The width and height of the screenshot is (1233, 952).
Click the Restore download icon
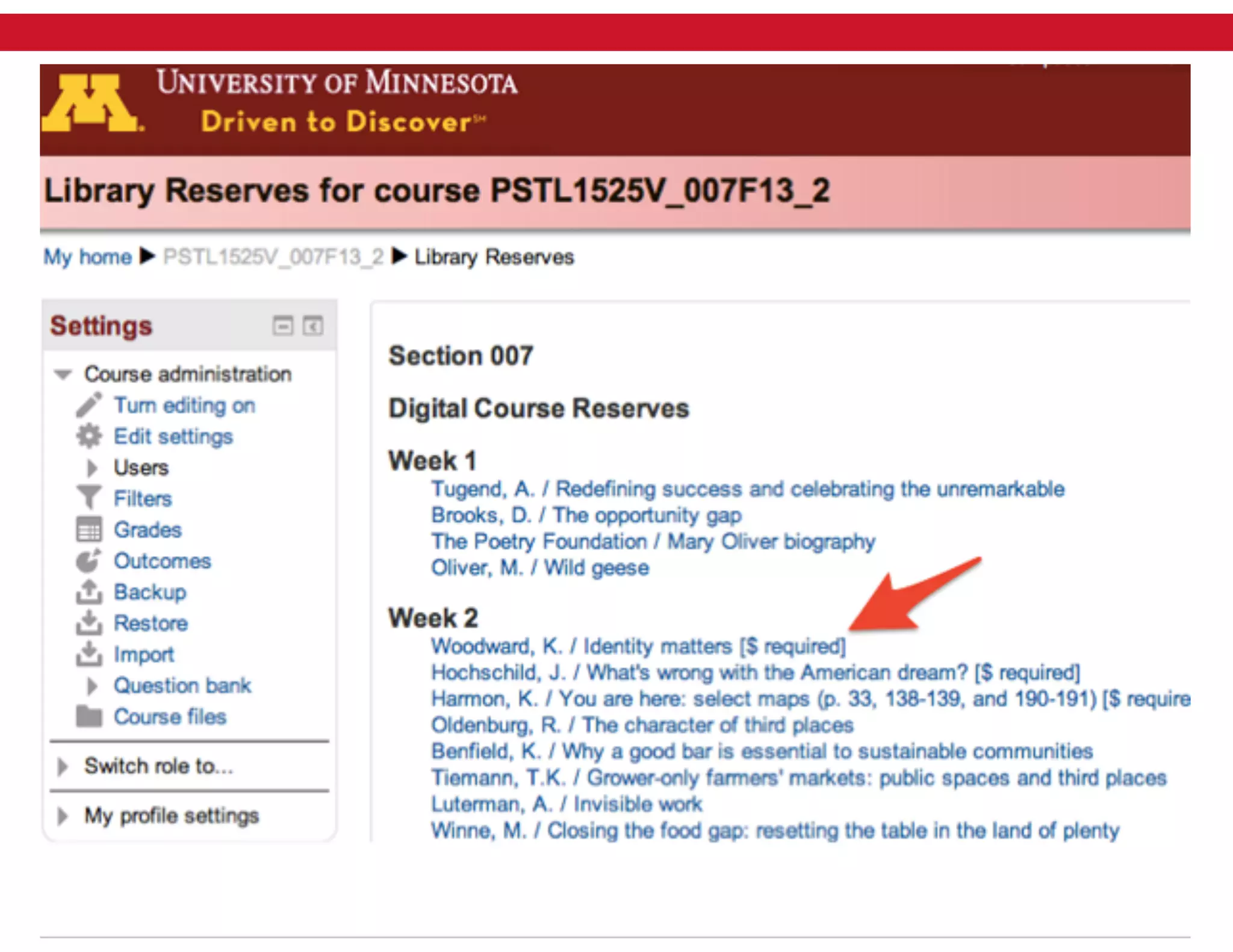tap(89, 623)
